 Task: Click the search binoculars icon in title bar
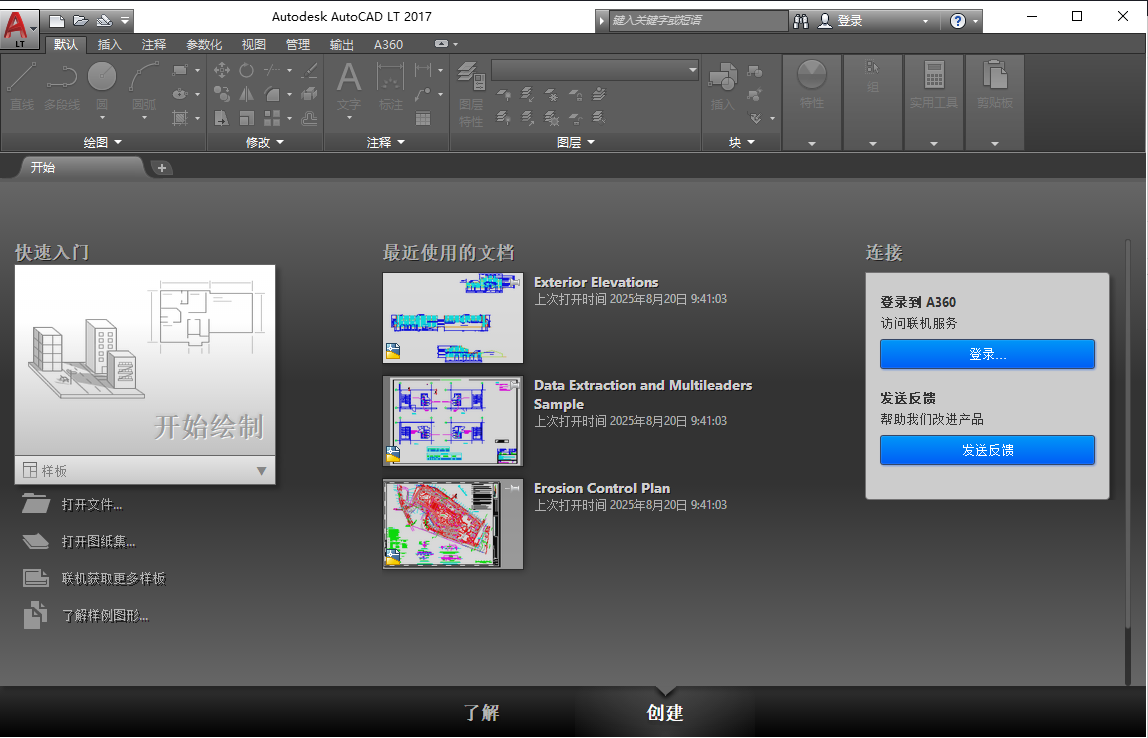pyautogui.click(x=800, y=20)
